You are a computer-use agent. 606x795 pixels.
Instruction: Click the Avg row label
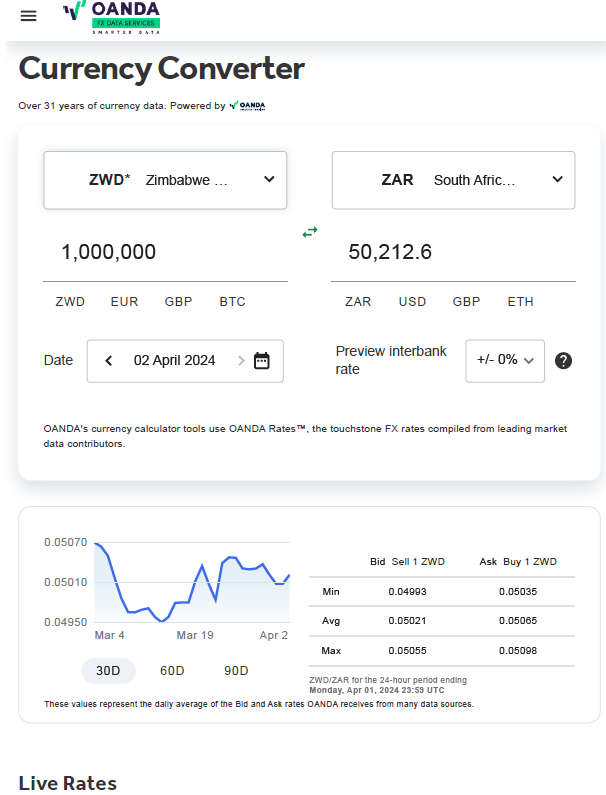point(331,621)
